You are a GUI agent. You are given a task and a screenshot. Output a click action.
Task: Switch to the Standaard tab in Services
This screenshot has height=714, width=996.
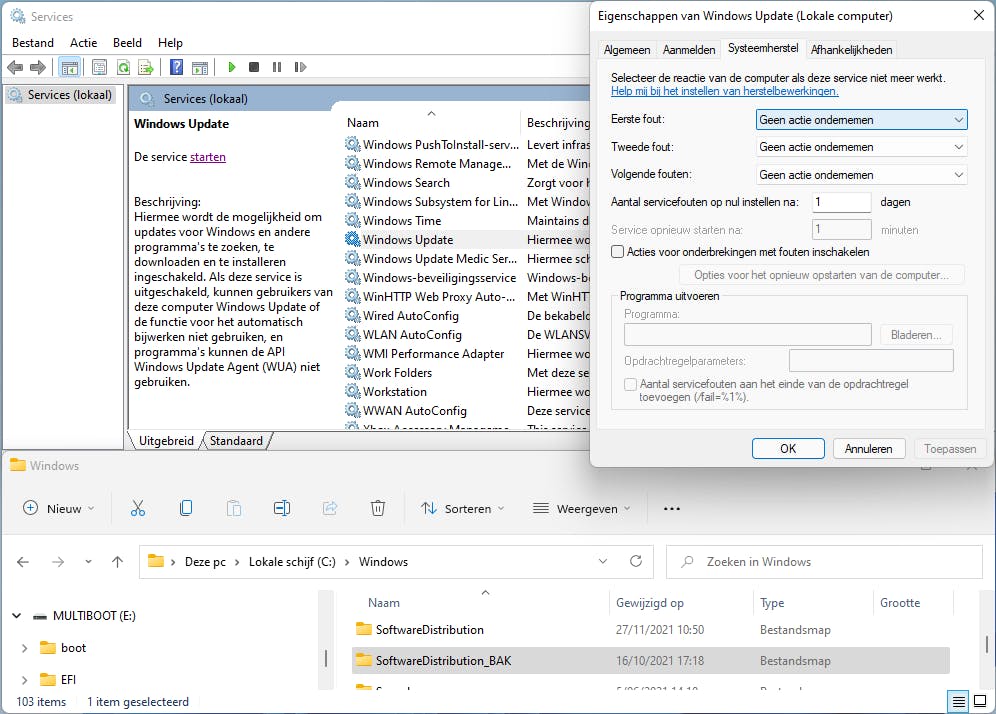point(236,441)
